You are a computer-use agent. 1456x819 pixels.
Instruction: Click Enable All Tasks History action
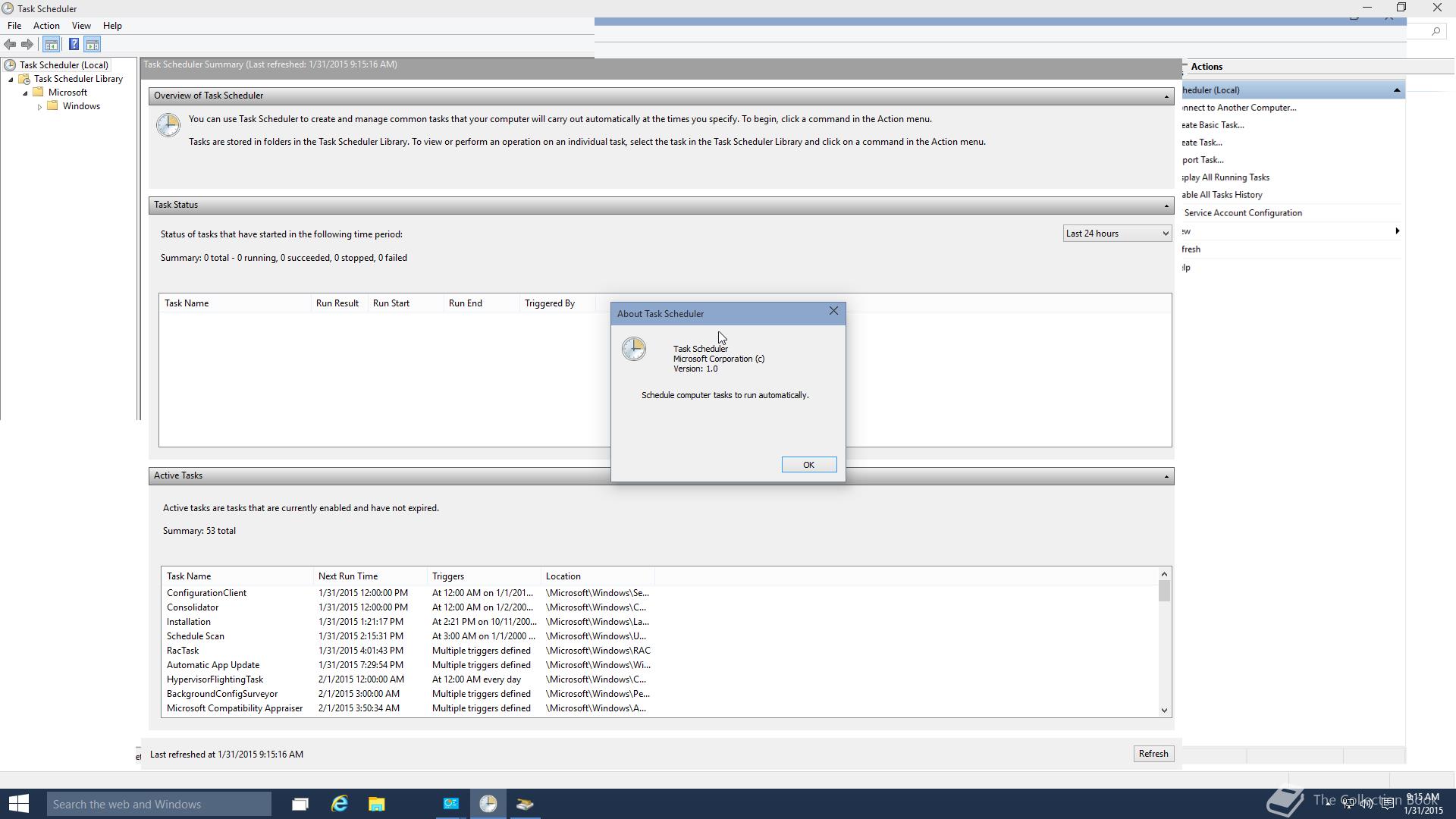pos(1222,195)
